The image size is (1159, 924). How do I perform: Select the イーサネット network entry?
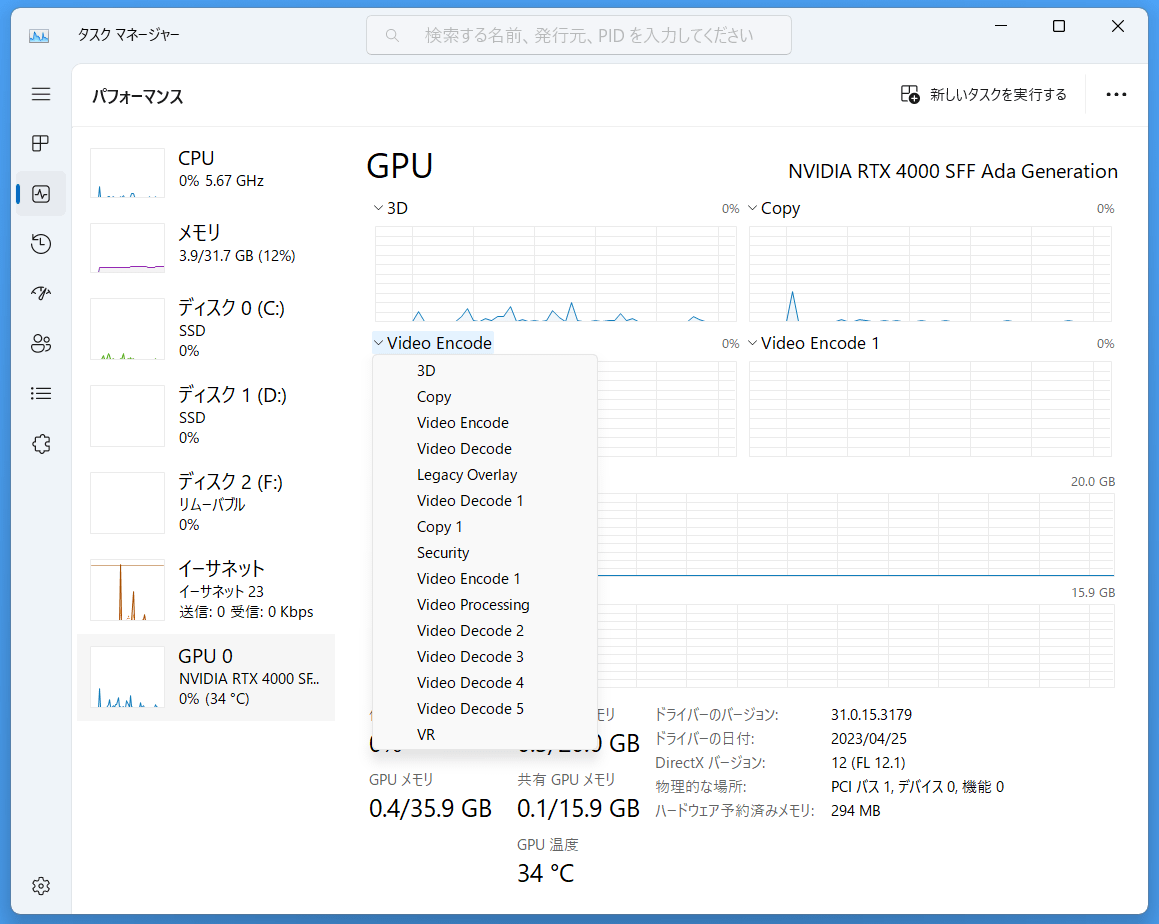205,590
